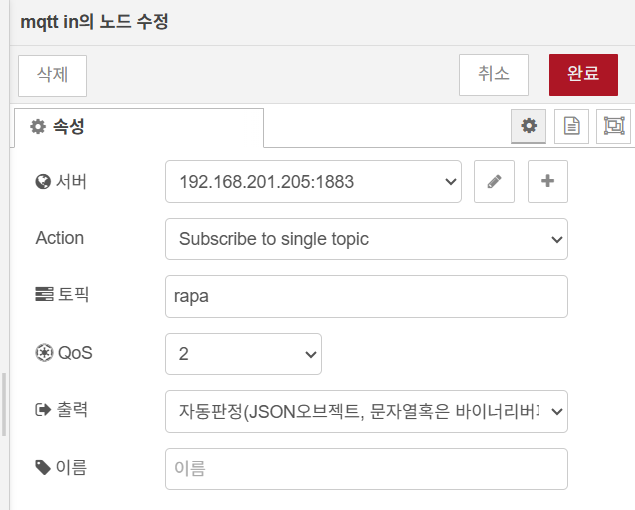Open node properties gear icon tab
This screenshot has width=635, height=510.
tap(529, 126)
